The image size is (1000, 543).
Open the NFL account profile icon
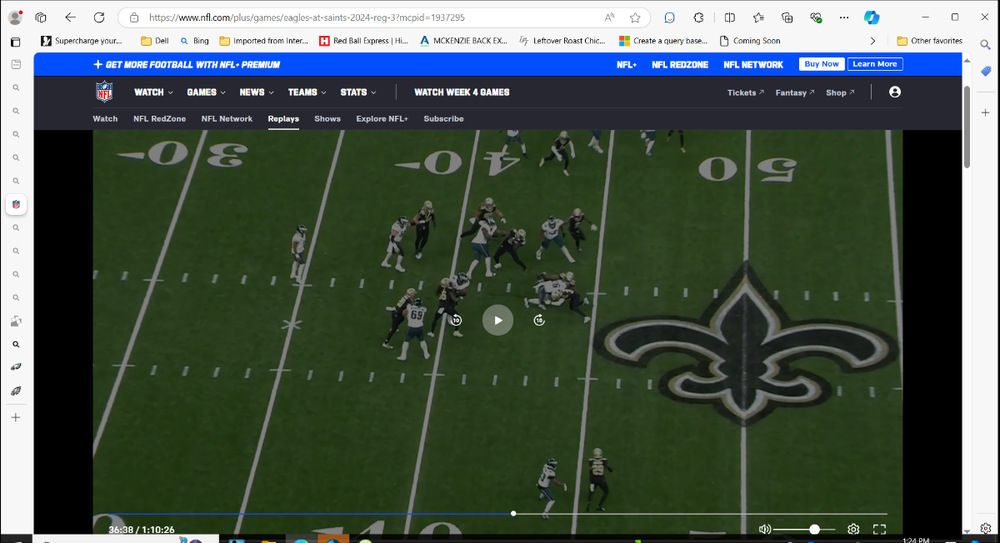894,92
